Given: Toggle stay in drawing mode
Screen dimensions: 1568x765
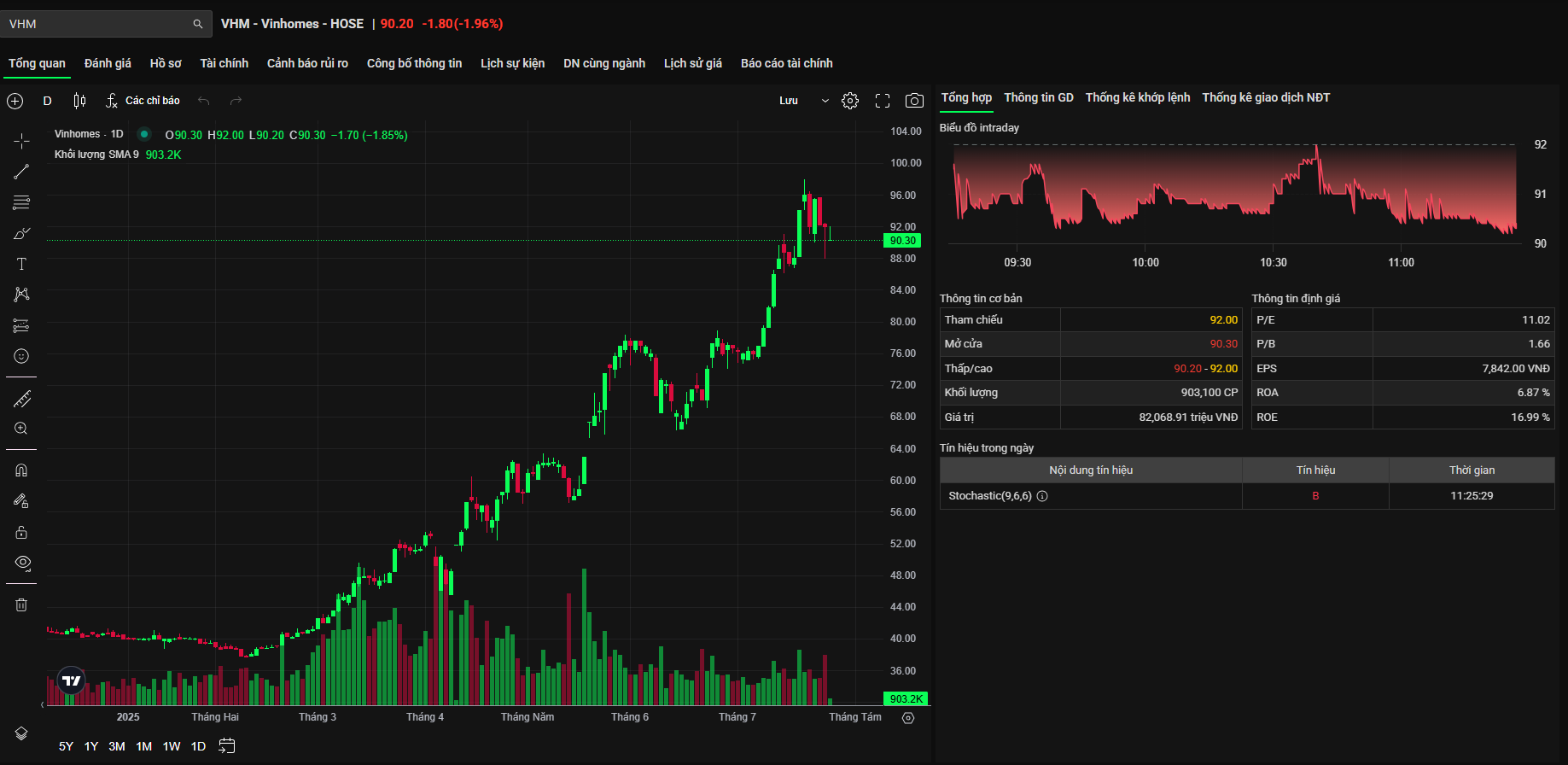Looking at the screenshot, I should click(21, 501).
